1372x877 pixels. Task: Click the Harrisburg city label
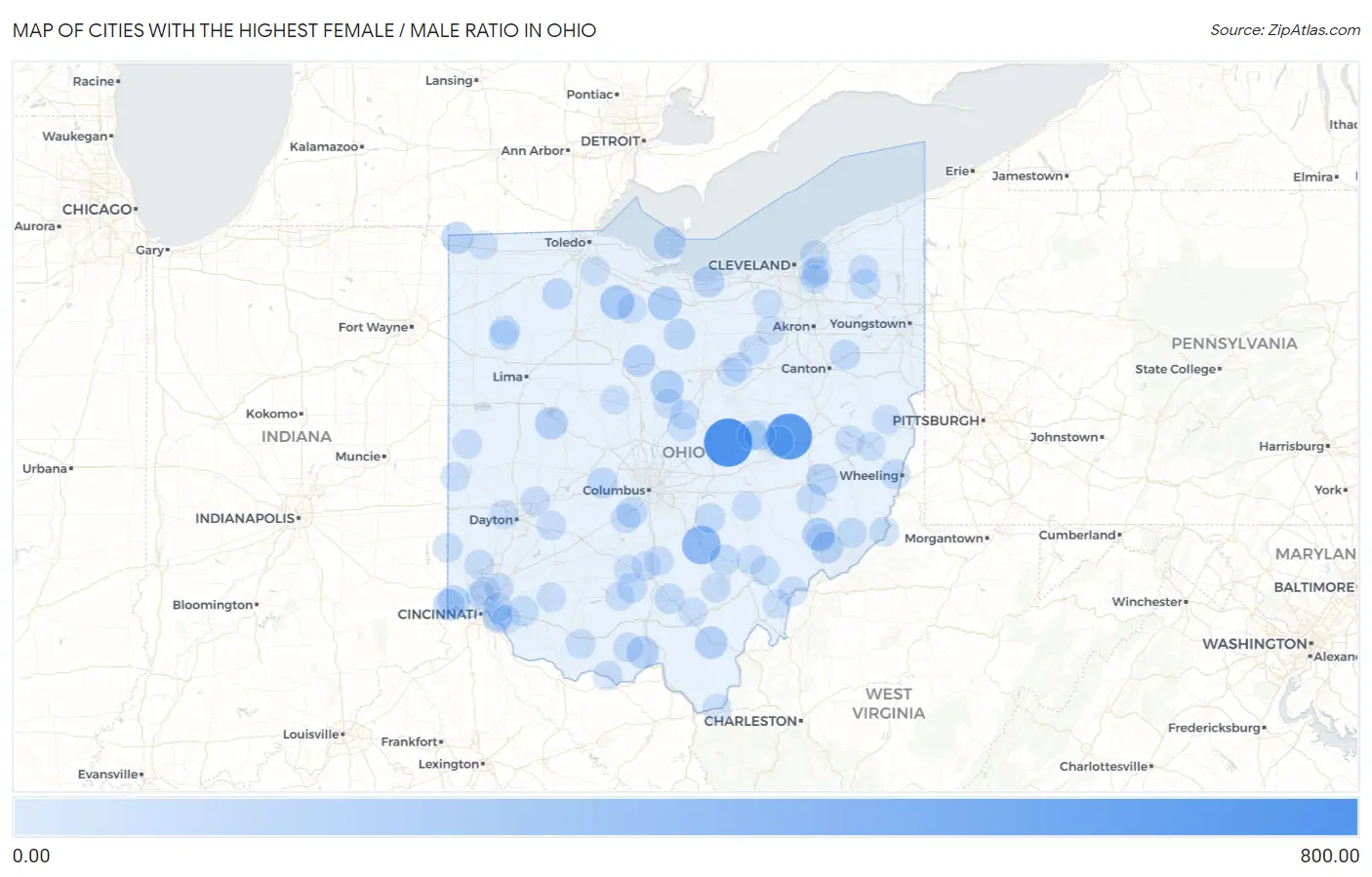(x=1292, y=447)
